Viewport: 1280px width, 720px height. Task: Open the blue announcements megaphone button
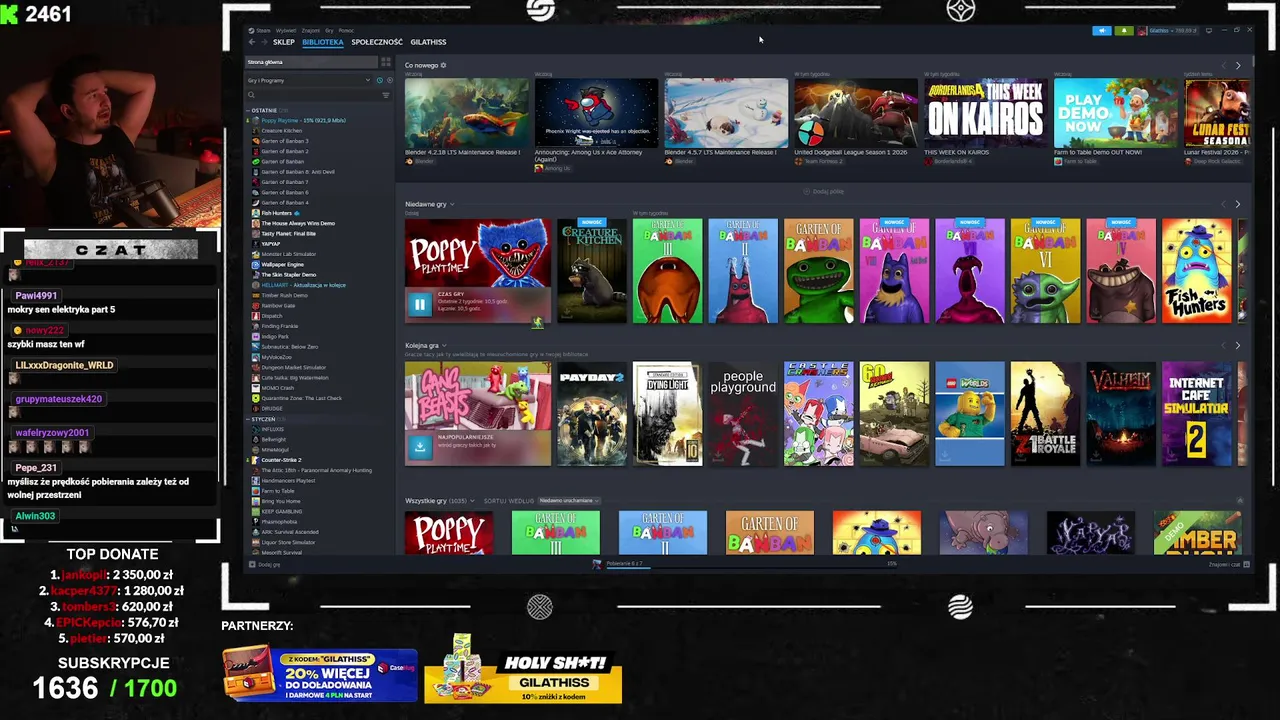click(x=1102, y=31)
